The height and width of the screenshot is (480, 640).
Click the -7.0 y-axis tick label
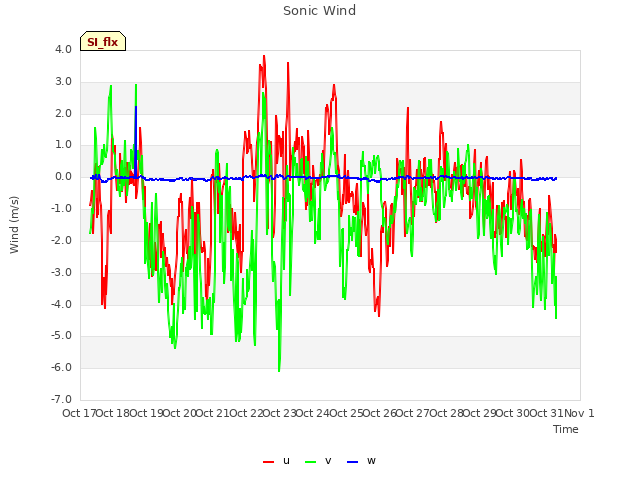(x=62, y=400)
